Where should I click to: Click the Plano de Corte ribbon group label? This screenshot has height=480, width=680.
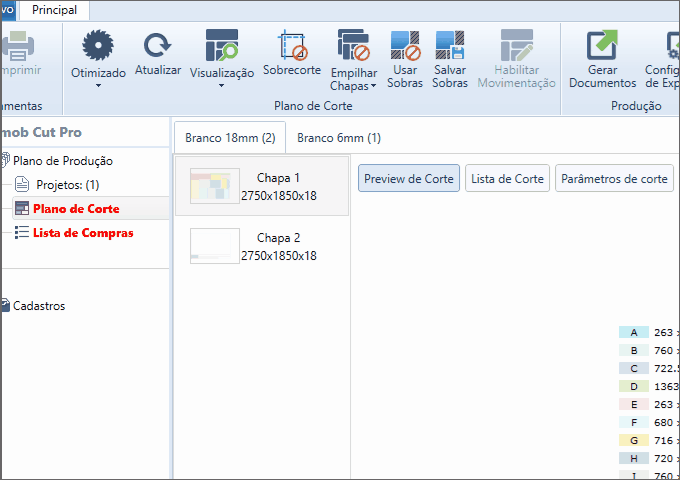coord(313,106)
